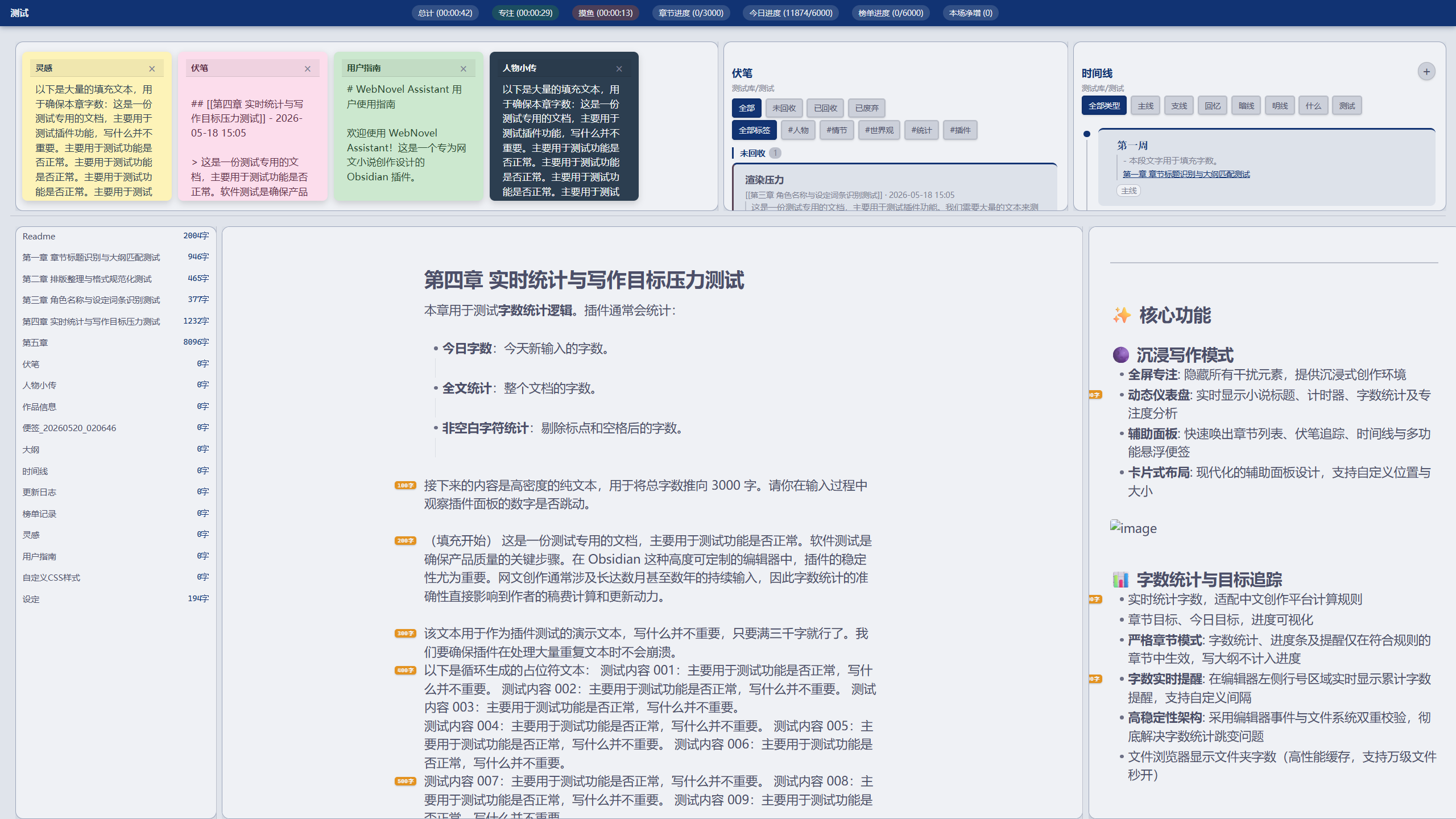
Task: Filter timeline by 测试 type
Action: 1347,106
